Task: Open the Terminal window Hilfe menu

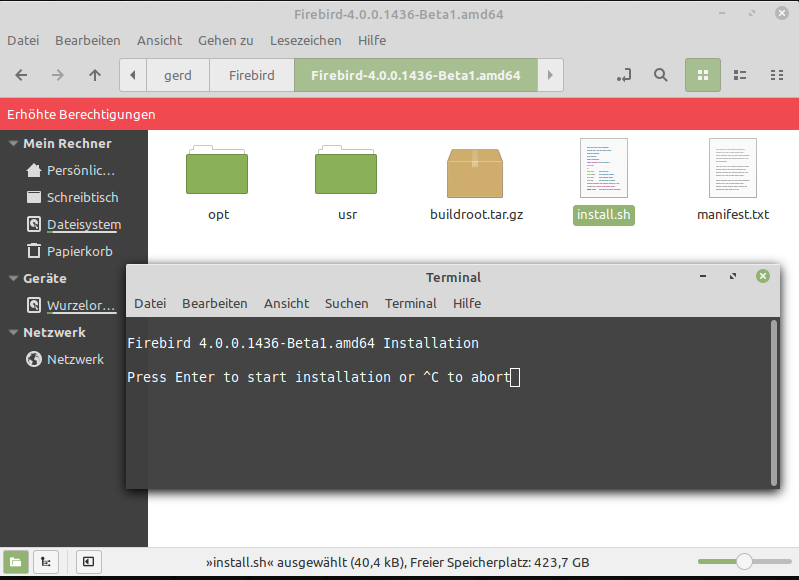Action: point(467,303)
